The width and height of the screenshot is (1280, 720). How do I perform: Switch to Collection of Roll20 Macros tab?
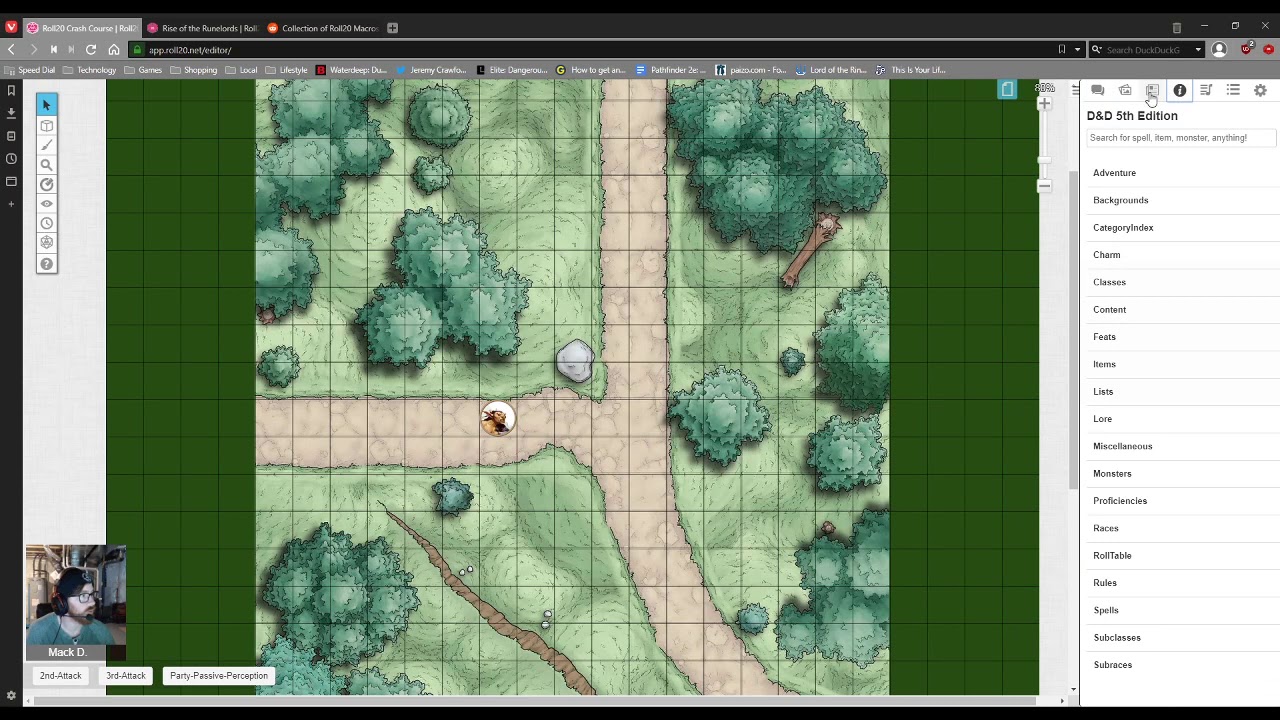coord(321,28)
